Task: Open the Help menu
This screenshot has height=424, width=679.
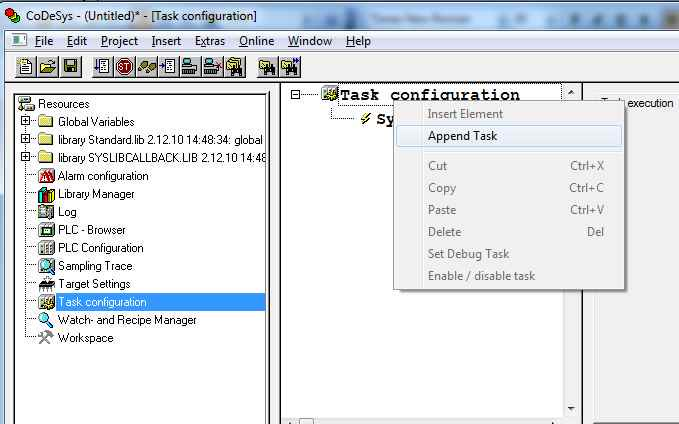Action: [x=358, y=41]
